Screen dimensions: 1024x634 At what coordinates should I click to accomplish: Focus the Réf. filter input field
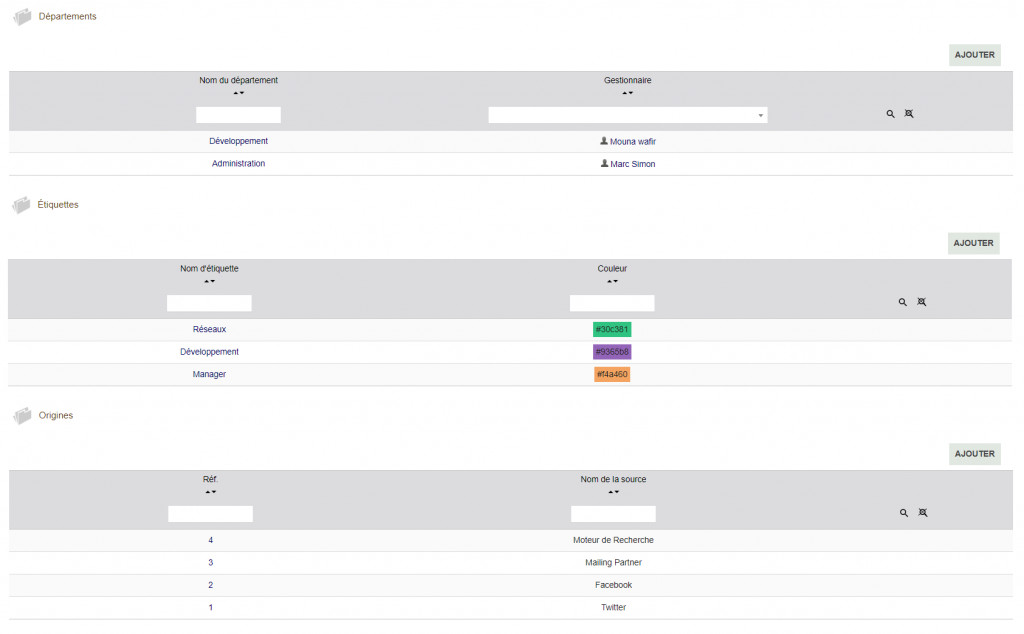pyautogui.click(x=210, y=514)
